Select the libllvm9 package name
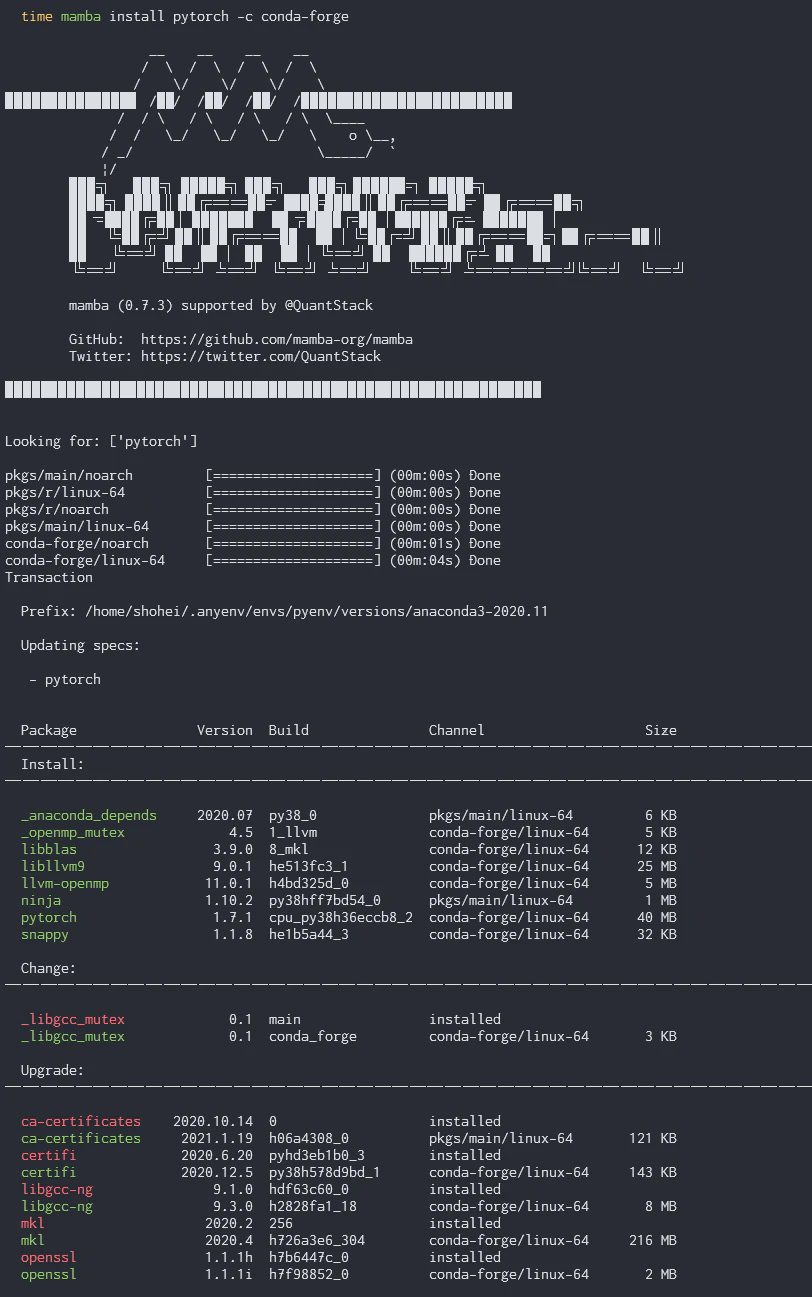This screenshot has width=812, height=1297. [x=53, y=866]
